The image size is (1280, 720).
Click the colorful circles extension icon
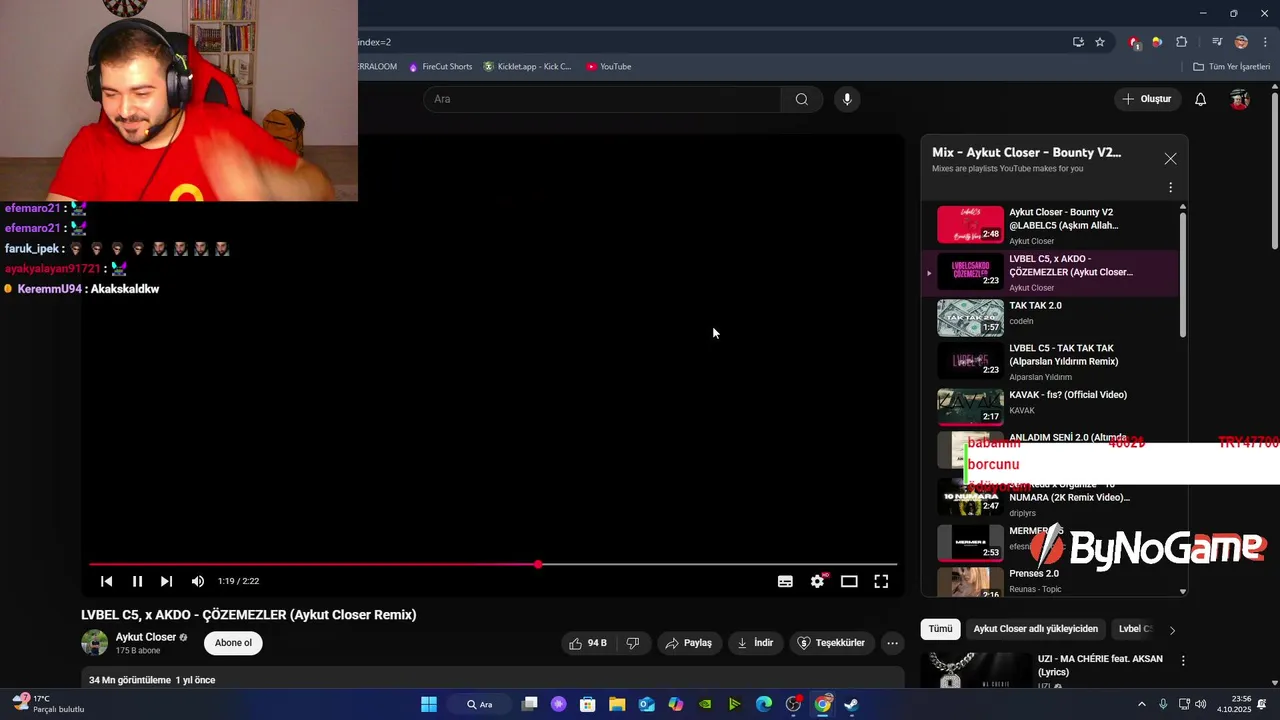click(1157, 42)
